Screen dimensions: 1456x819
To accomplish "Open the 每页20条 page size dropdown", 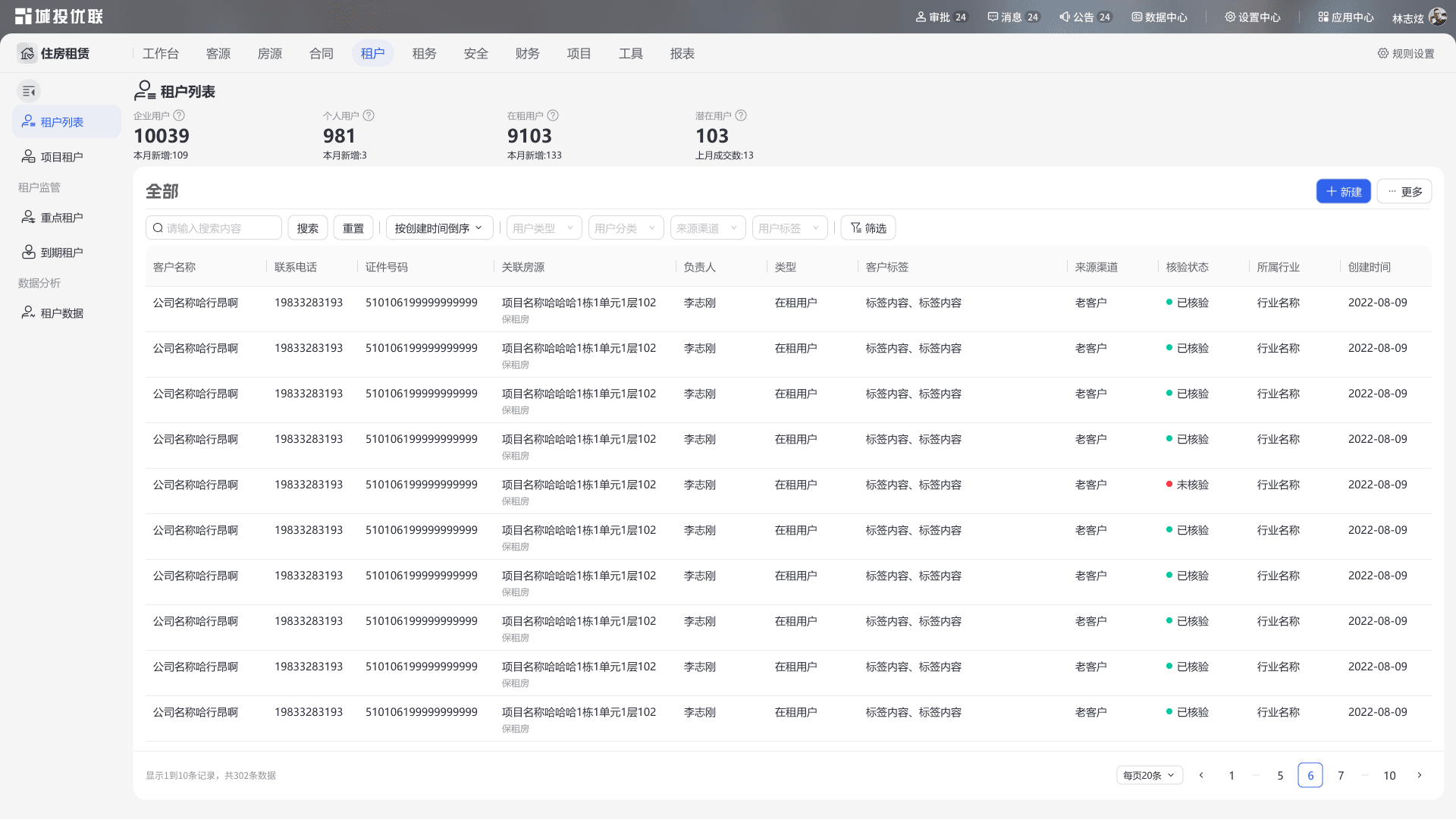I will tap(1149, 775).
